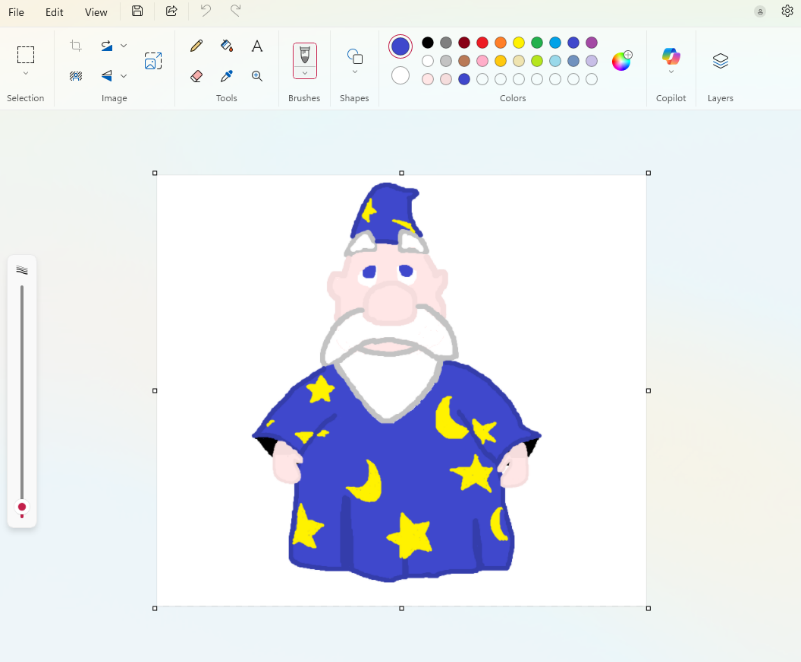Pick the Eraser tool
This screenshot has width=801, height=662.
tap(197, 76)
